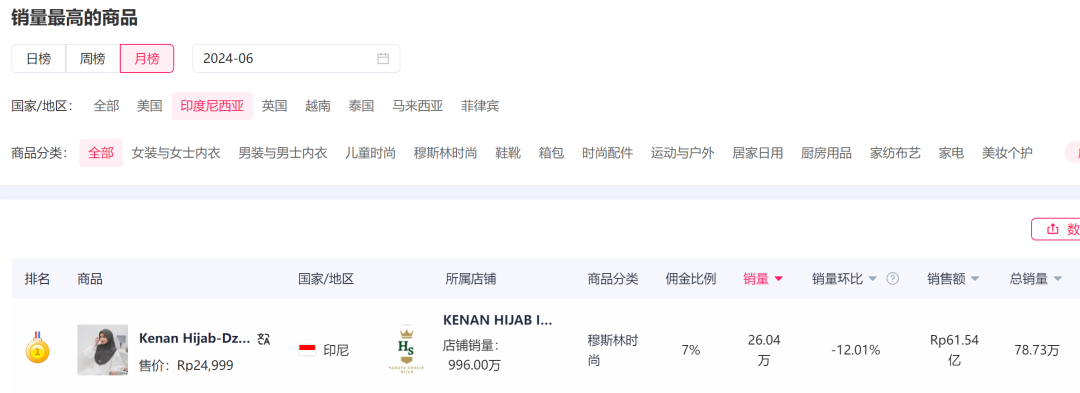
Task: Choose category 运动与户外
Action: pyautogui.click(x=683, y=153)
